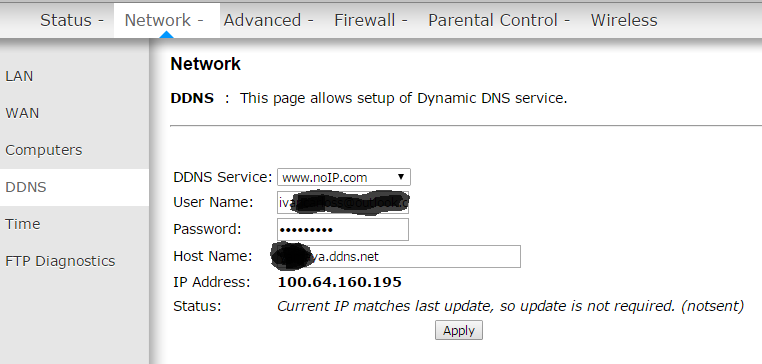Click the Apply button

[459, 330]
